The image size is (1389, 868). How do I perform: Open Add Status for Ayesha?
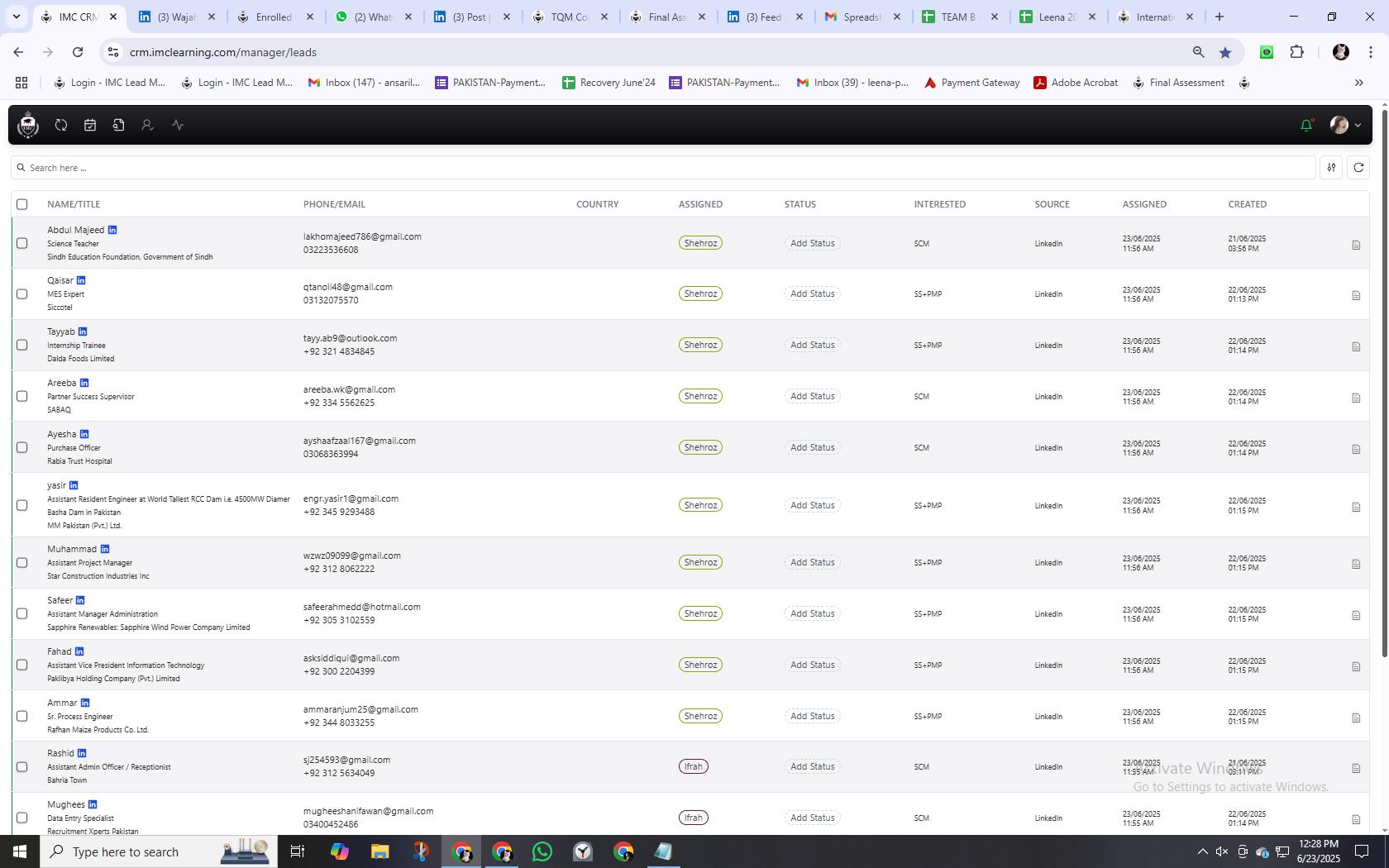pyautogui.click(x=812, y=447)
